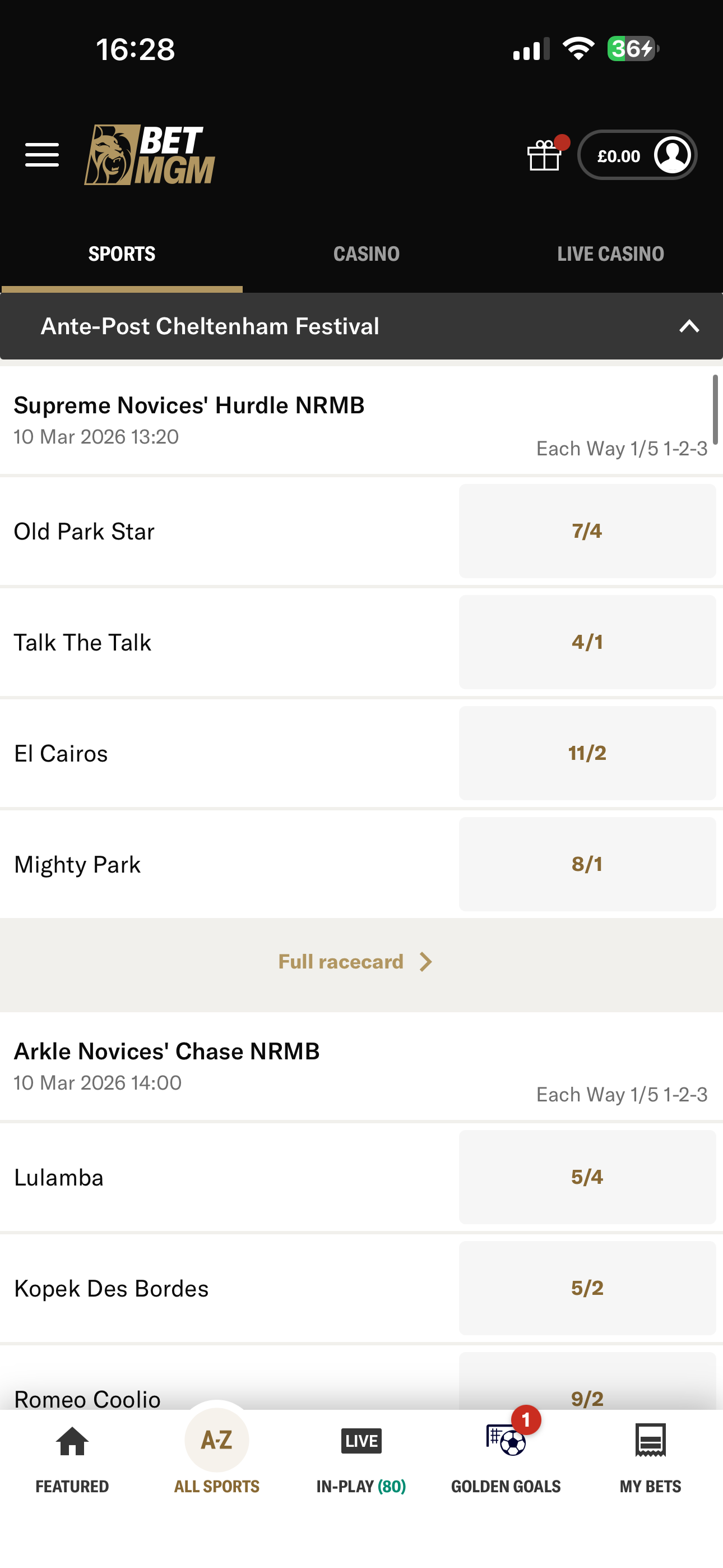Tap the £0.00 account balance

tap(618, 156)
